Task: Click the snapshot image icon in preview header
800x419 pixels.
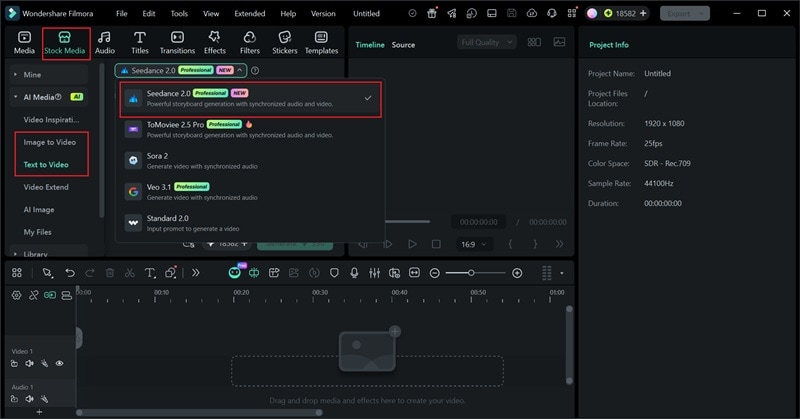Action: pyautogui.click(x=559, y=42)
